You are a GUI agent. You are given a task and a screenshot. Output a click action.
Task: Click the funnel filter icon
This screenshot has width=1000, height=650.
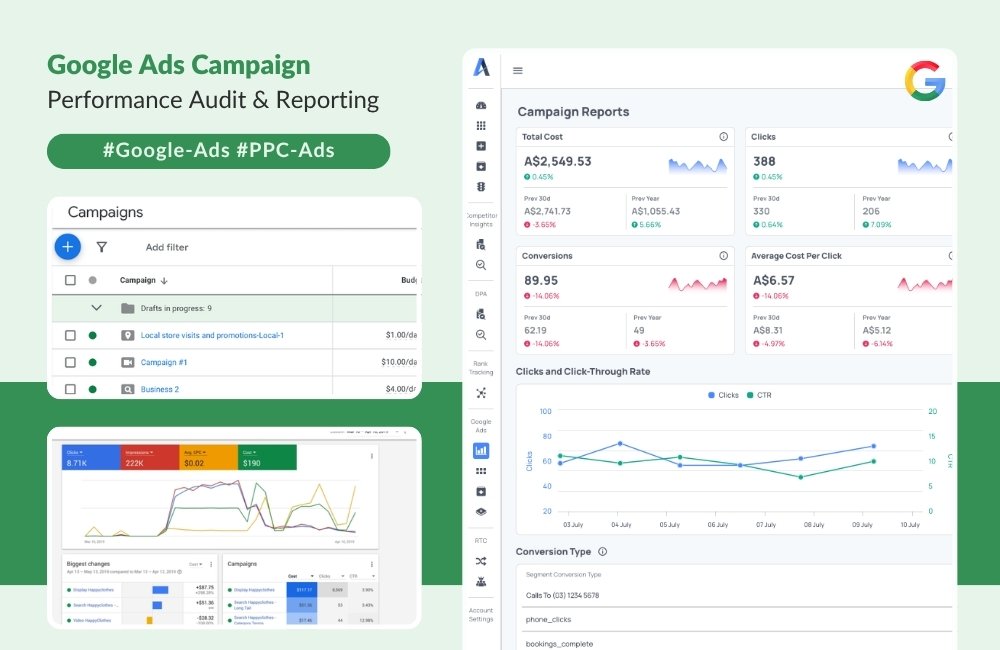click(x=101, y=247)
